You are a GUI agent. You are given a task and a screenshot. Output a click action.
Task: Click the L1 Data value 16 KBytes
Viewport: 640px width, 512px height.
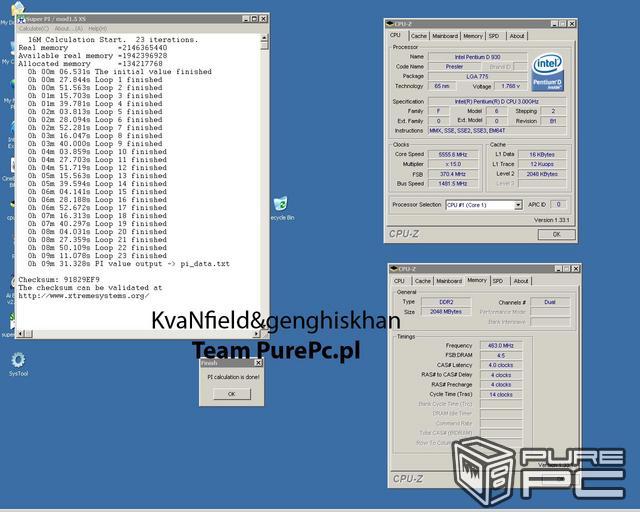coord(542,154)
